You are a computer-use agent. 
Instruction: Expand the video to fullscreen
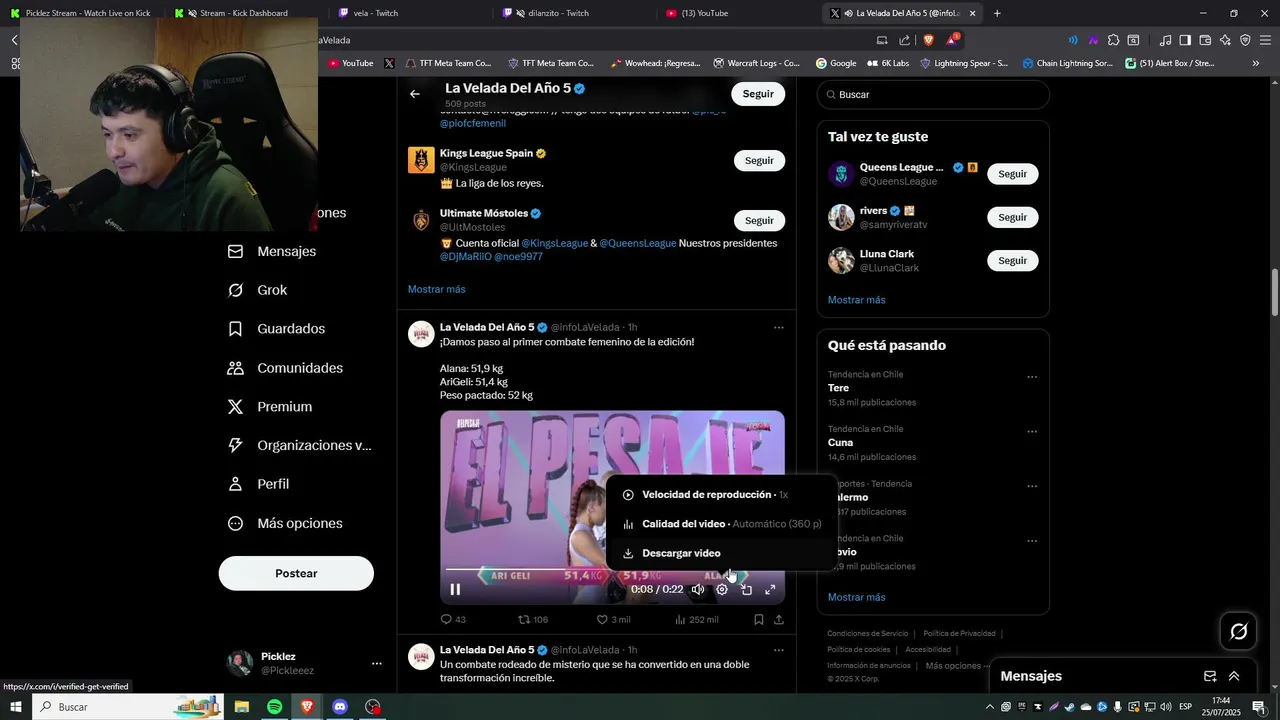[770, 590]
